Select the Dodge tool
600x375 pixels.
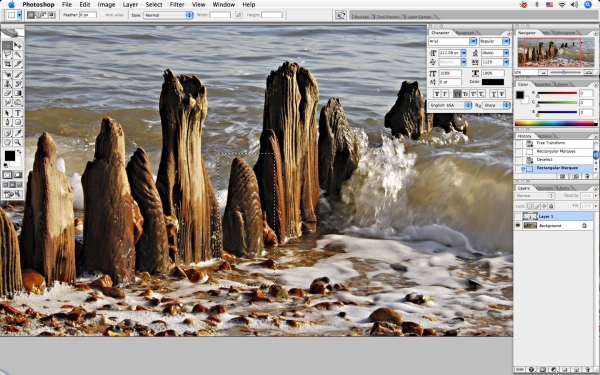tap(18, 103)
